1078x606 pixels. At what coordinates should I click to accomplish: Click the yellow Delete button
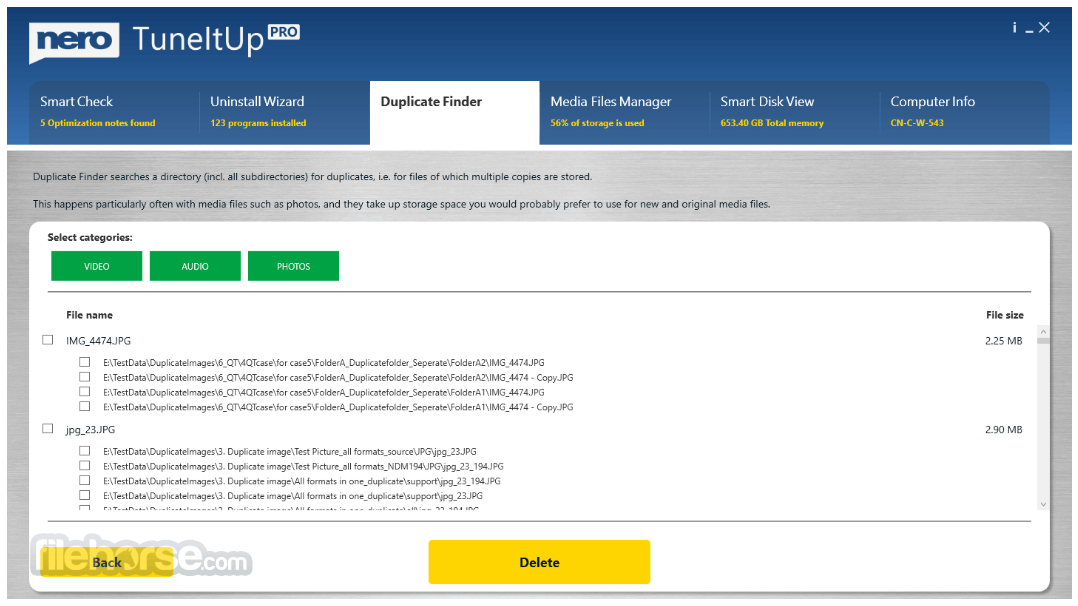(x=539, y=562)
